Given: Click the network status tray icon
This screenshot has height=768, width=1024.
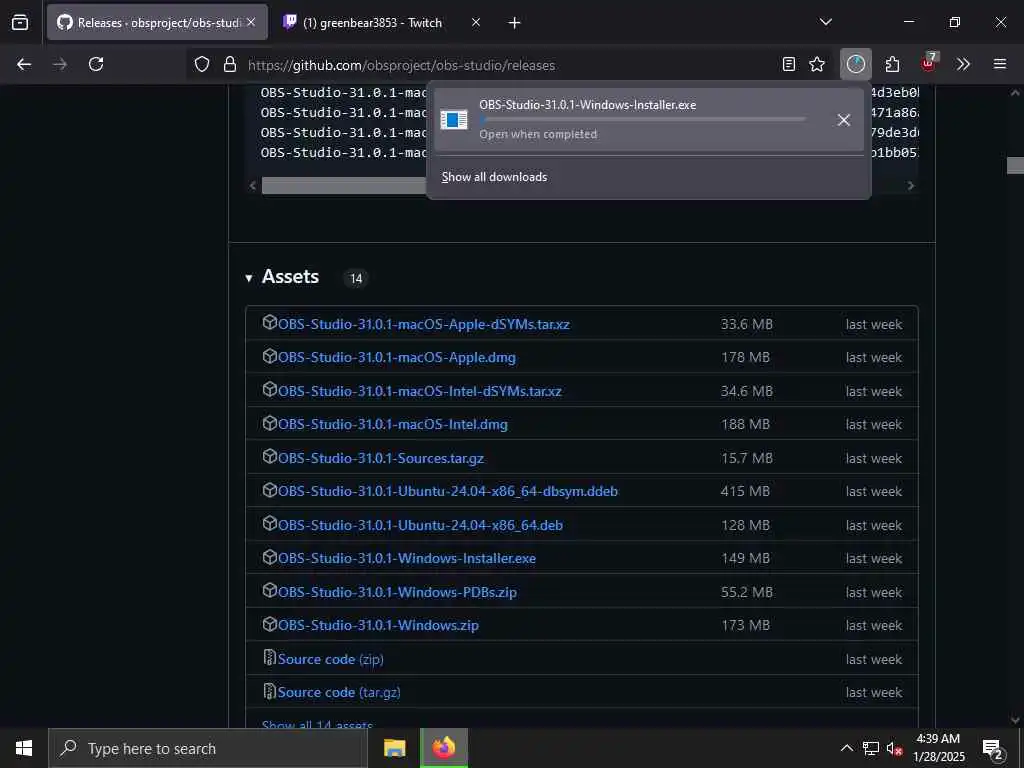Looking at the screenshot, I should pyautogui.click(x=871, y=748).
